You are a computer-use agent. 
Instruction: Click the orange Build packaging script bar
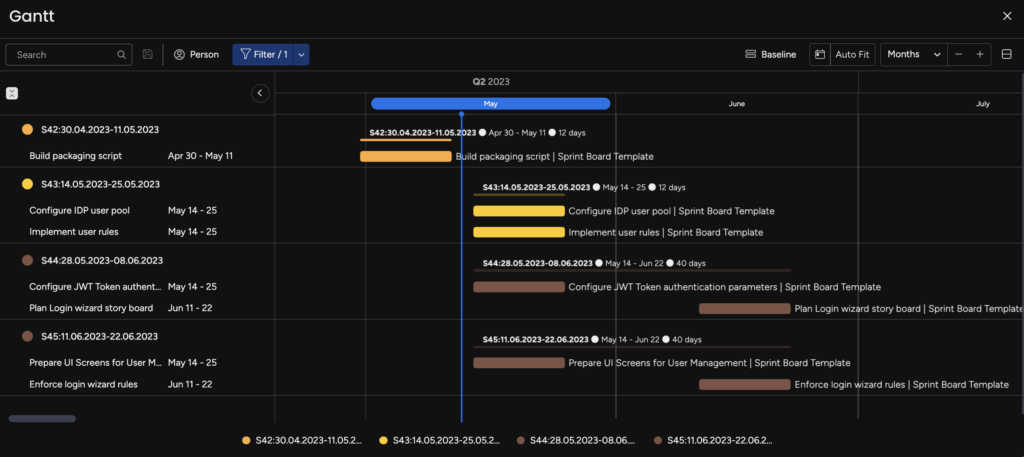tap(405, 156)
